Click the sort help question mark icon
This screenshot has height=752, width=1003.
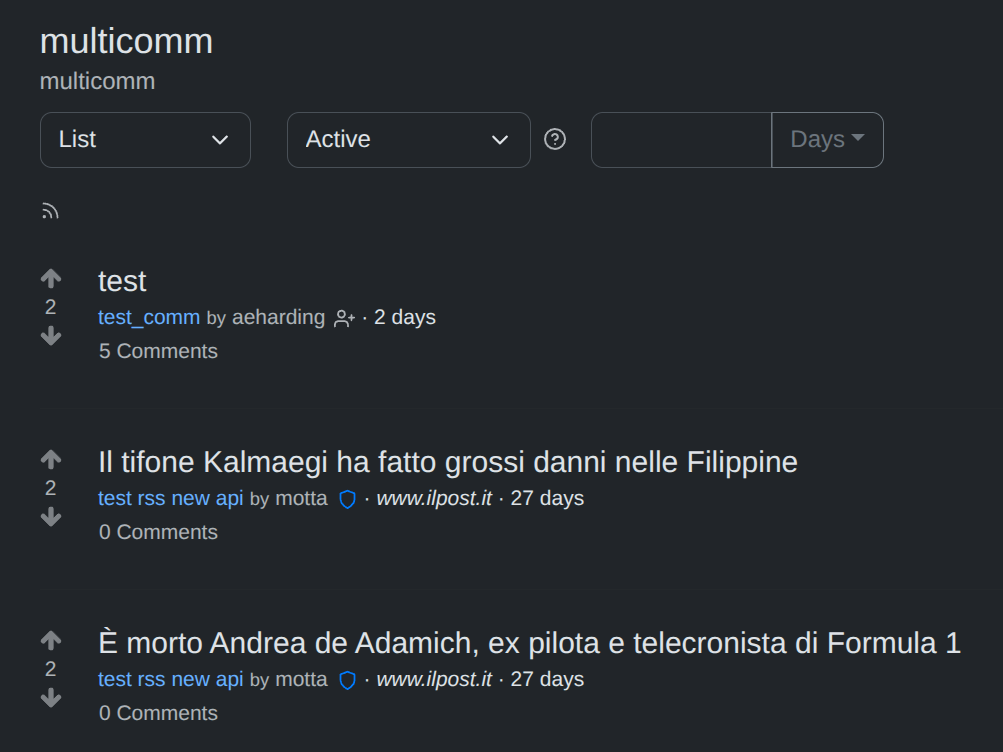pos(555,139)
